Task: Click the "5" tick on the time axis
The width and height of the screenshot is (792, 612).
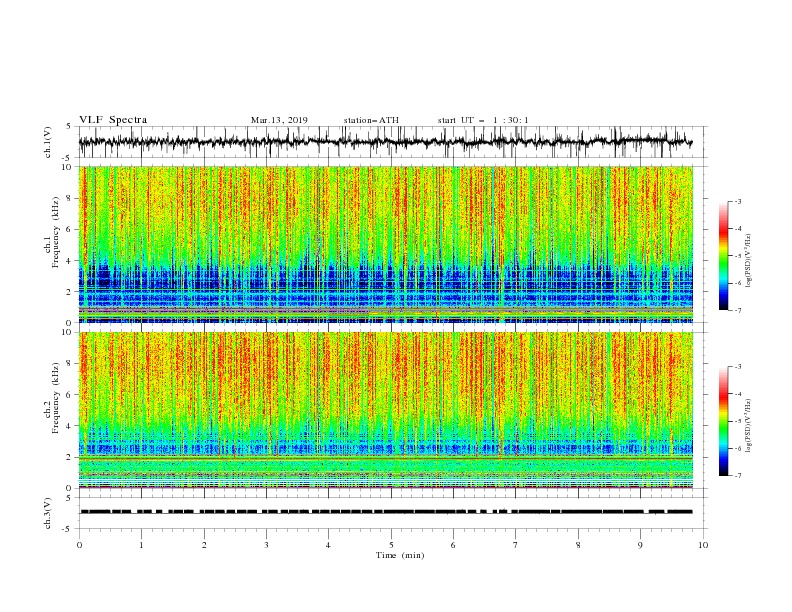Action: (x=391, y=545)
